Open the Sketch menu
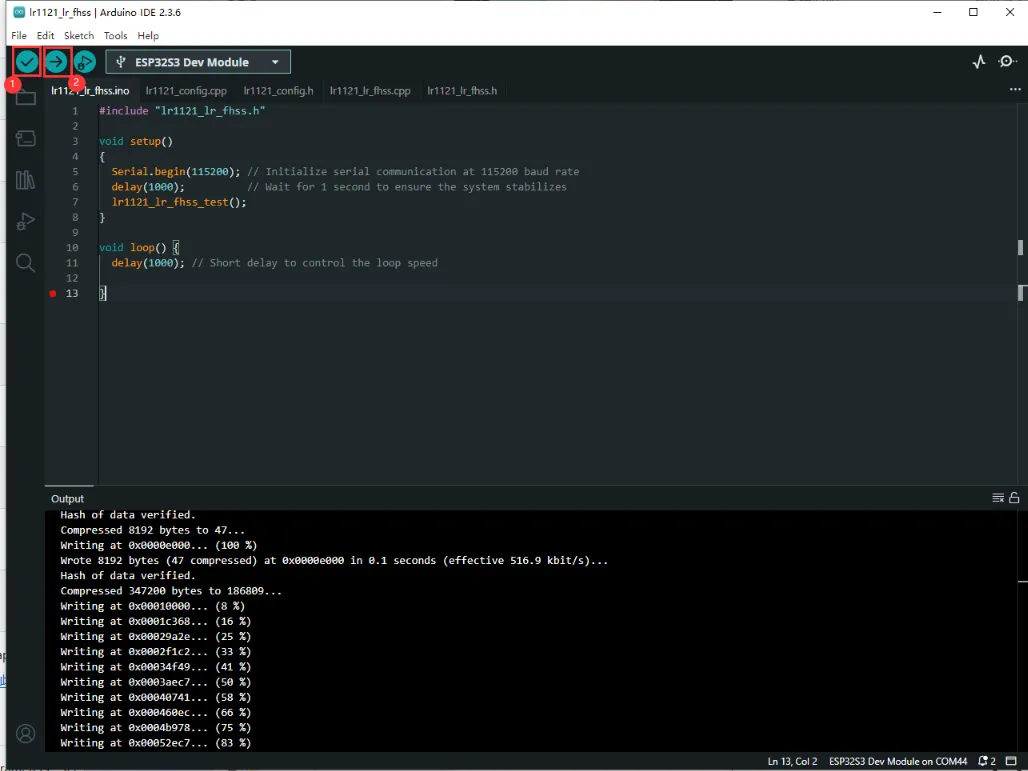This screenshot has width=1028, height=771. coord(79,35)
